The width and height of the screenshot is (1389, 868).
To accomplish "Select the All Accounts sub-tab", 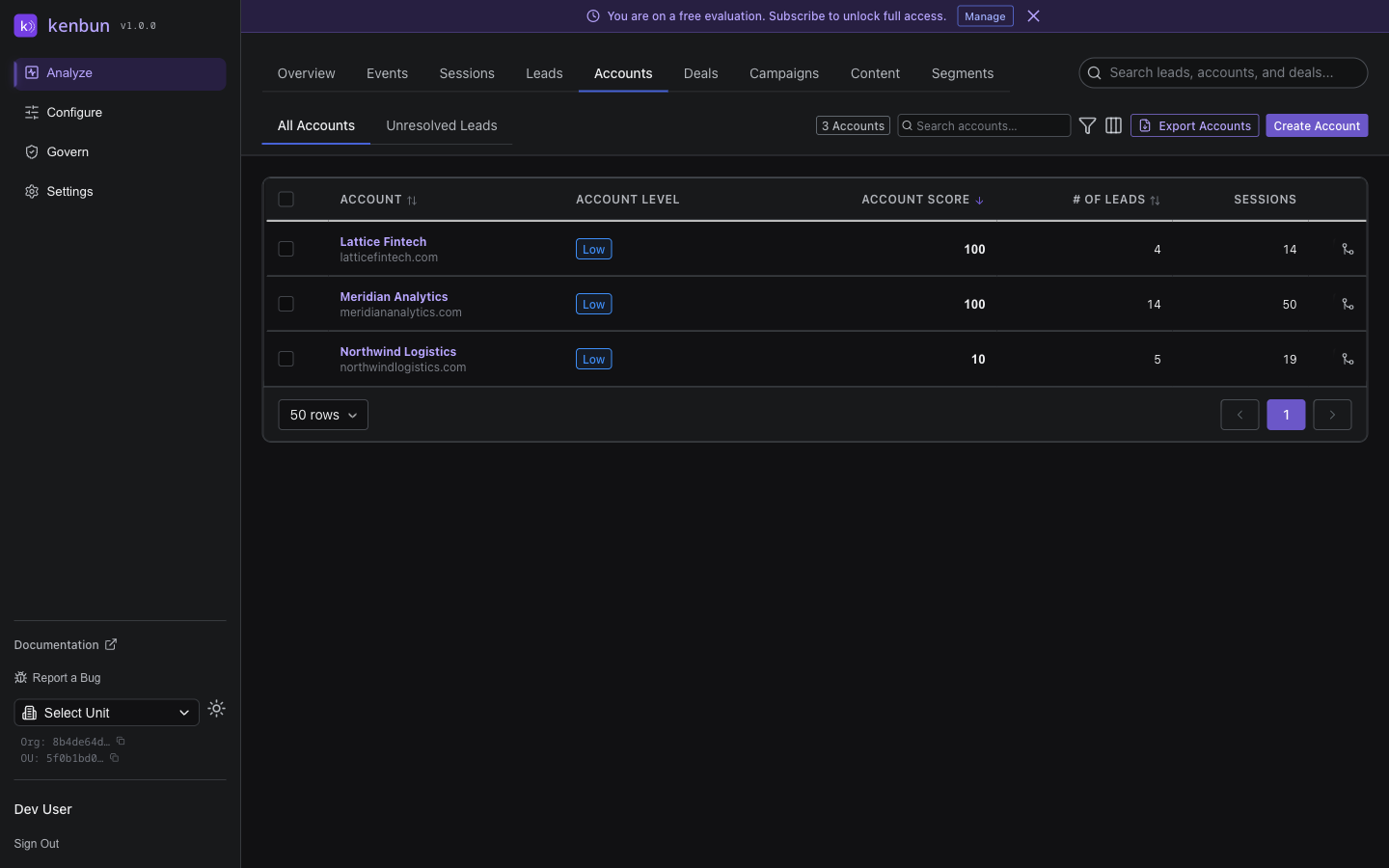I will (x=316, y=125).
